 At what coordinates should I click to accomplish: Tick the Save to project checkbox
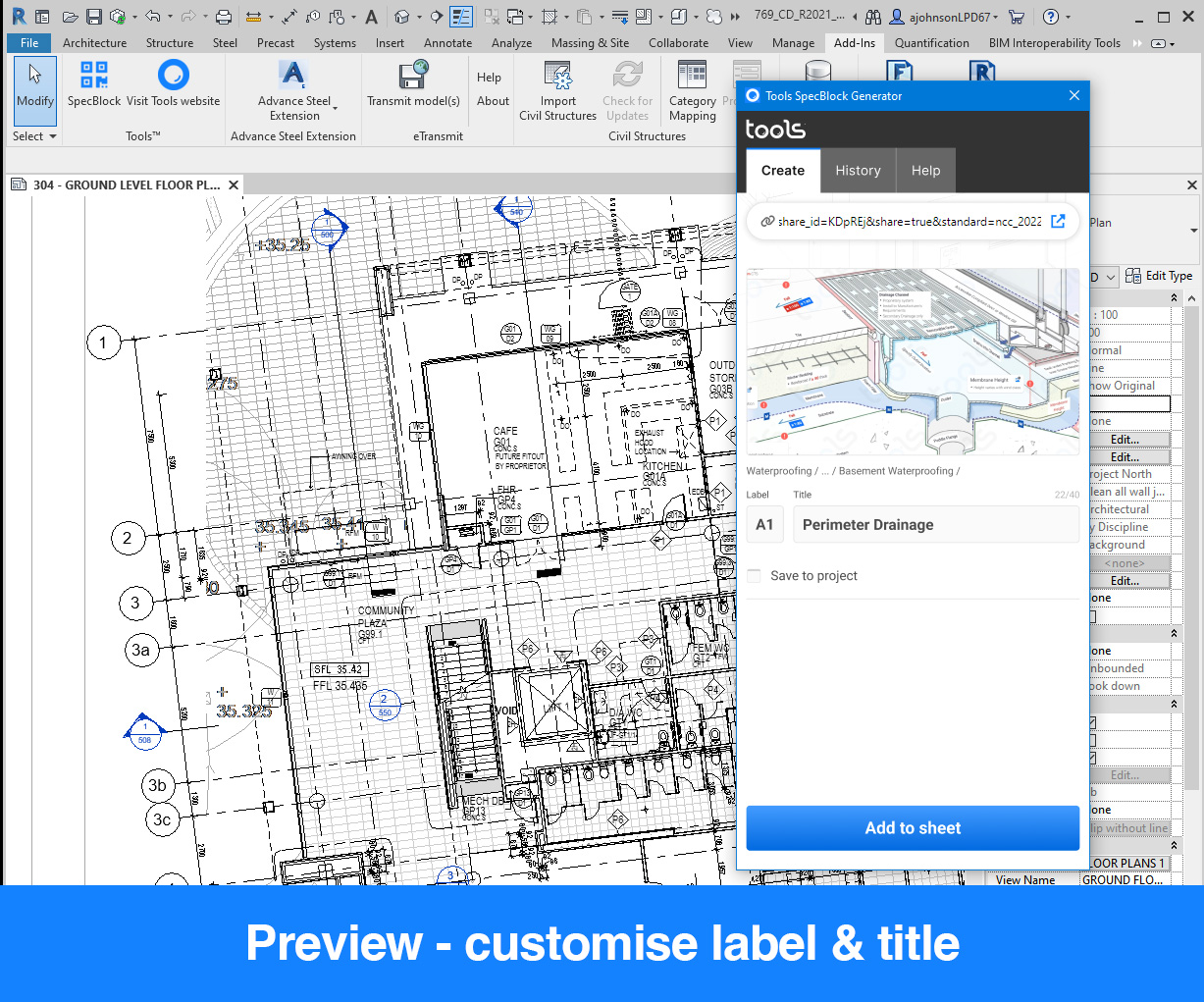[754, 576]
